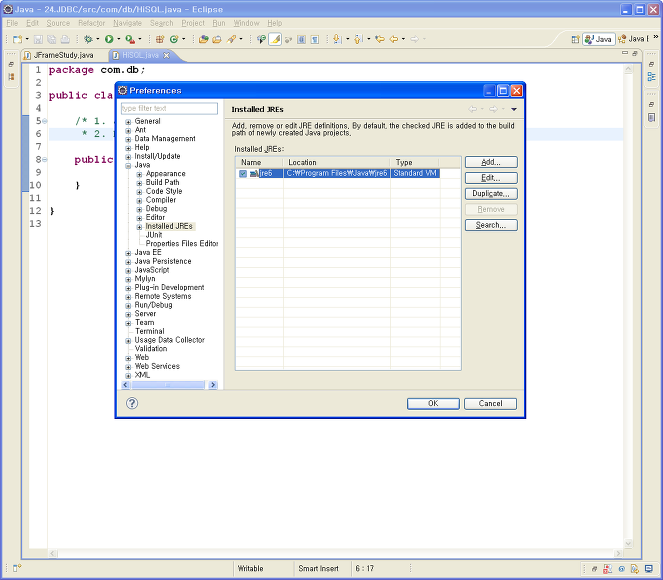Image resolution: width=663 pixels, height=580 pixels.
Task: Click the tree horizontal scrollbar thumb
Action: click(168, 385)
